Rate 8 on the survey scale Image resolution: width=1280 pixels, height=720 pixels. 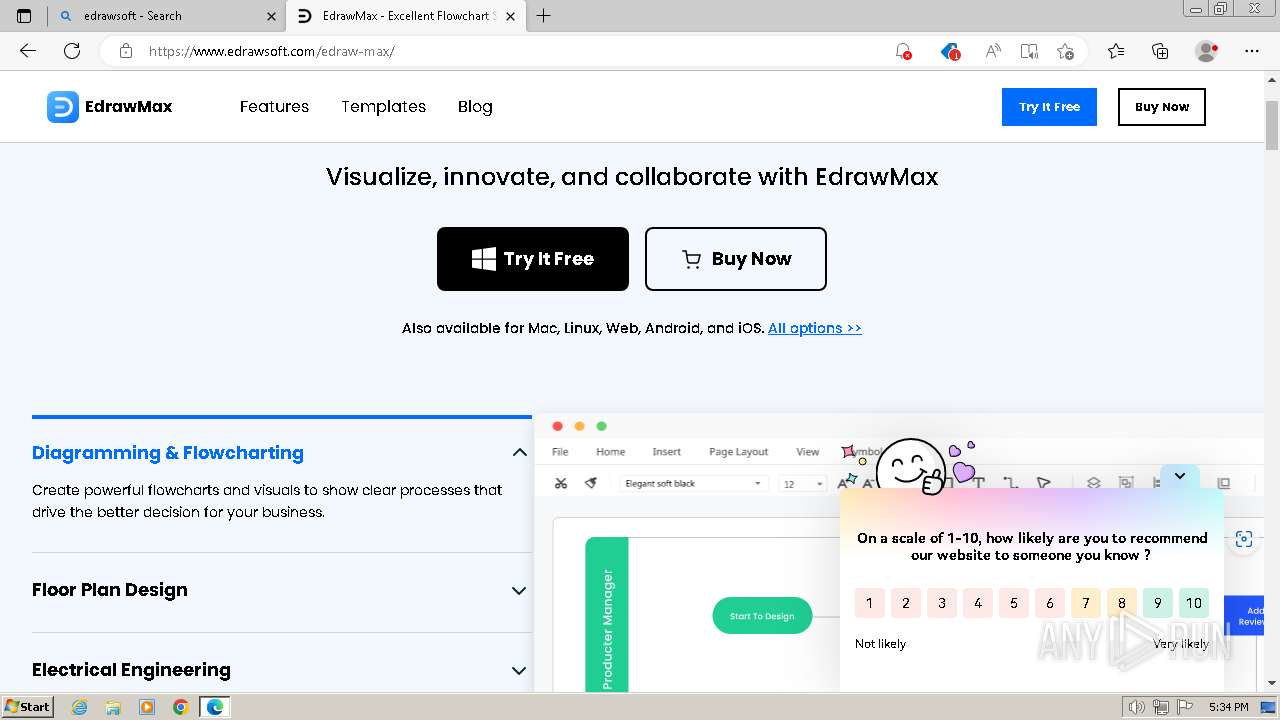point(1121,603)
